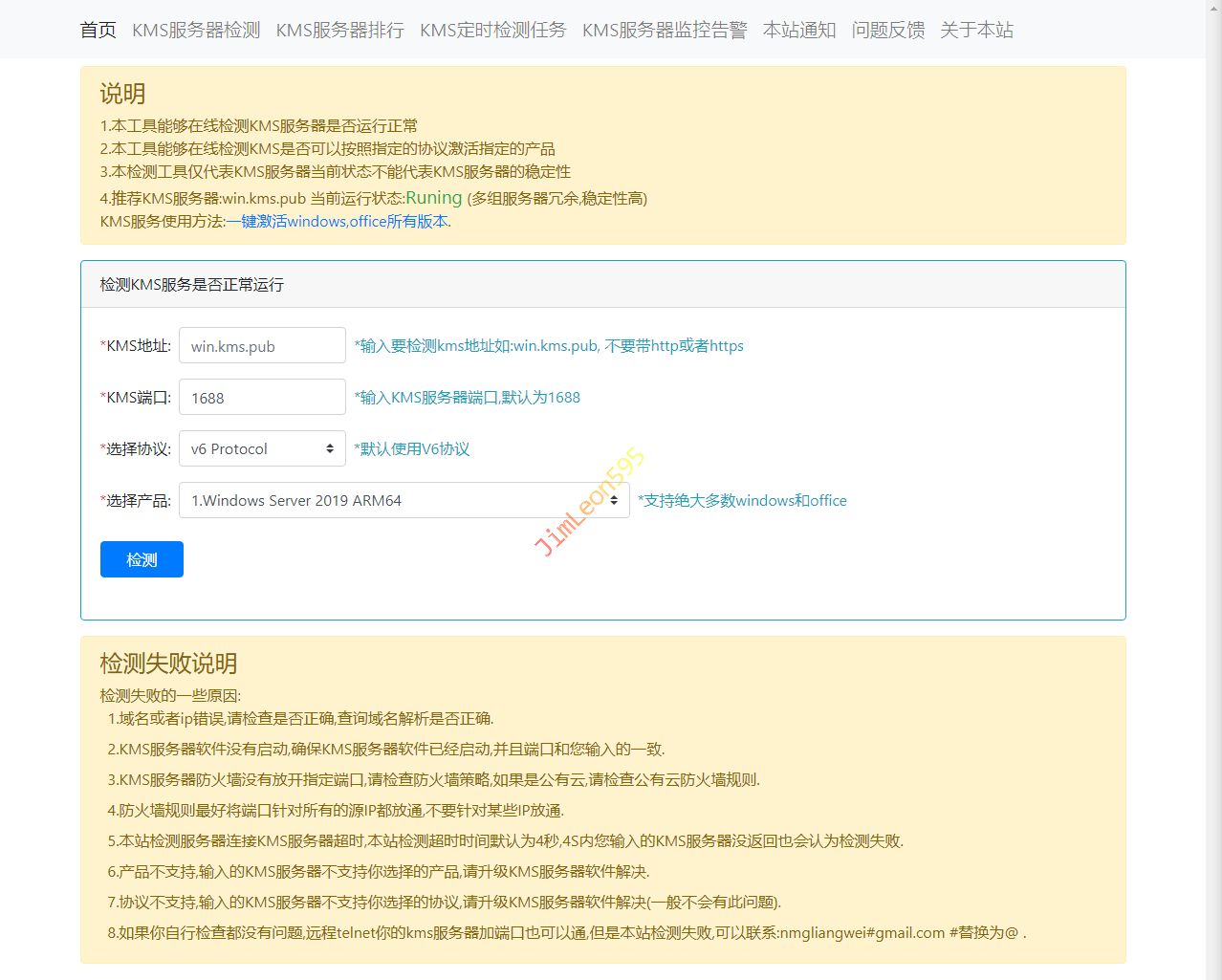
Task: Go to the 首页 navigation tab
Action: point(98,31)
